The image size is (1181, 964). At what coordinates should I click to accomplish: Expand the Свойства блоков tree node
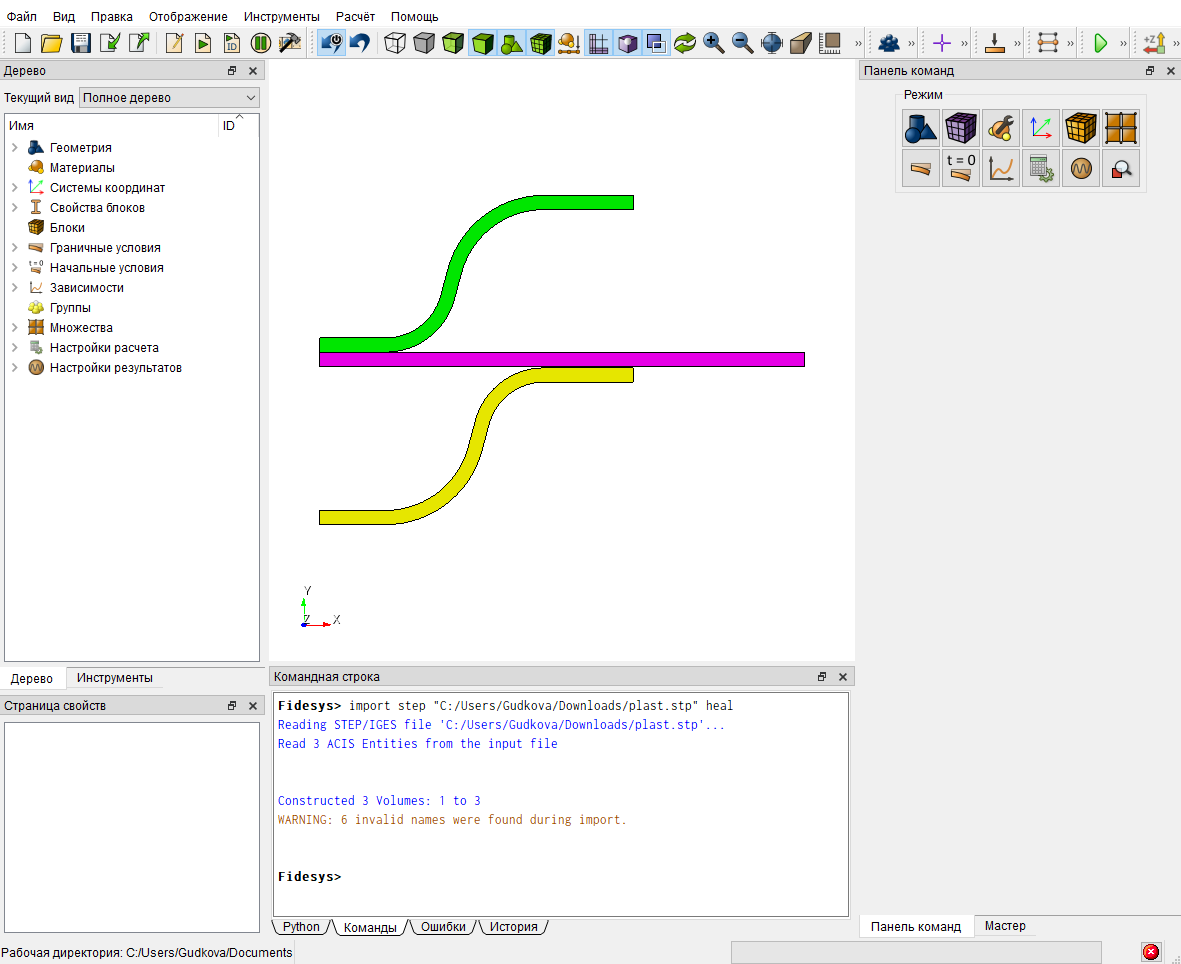(x=14, y=208)
